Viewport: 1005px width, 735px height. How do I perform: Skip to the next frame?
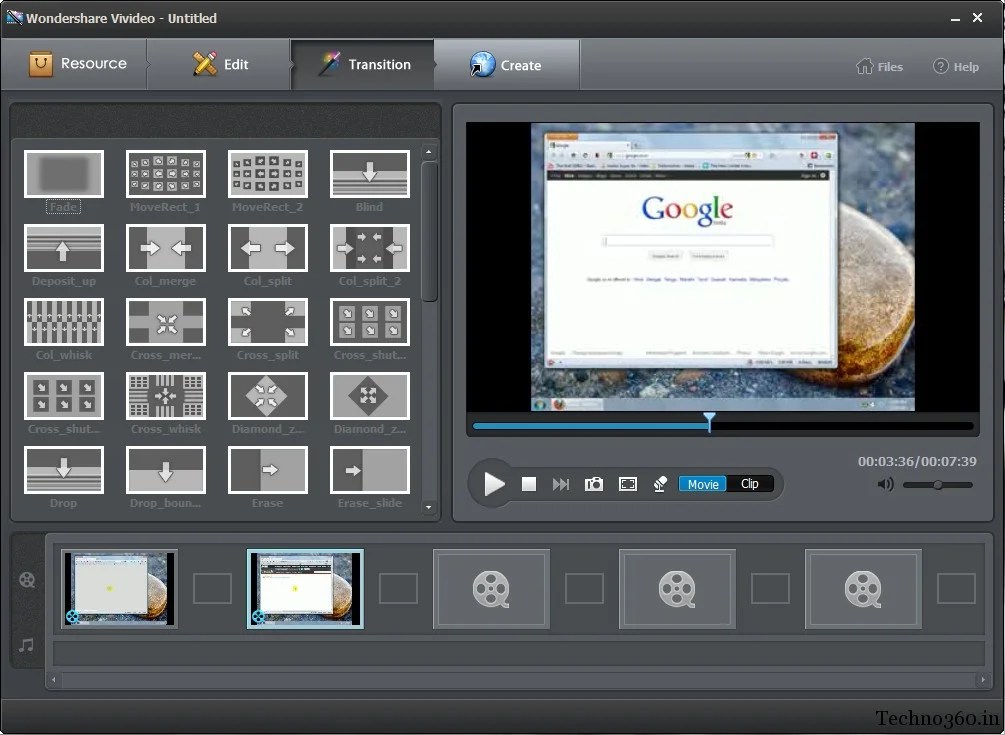tap(561, 484)
